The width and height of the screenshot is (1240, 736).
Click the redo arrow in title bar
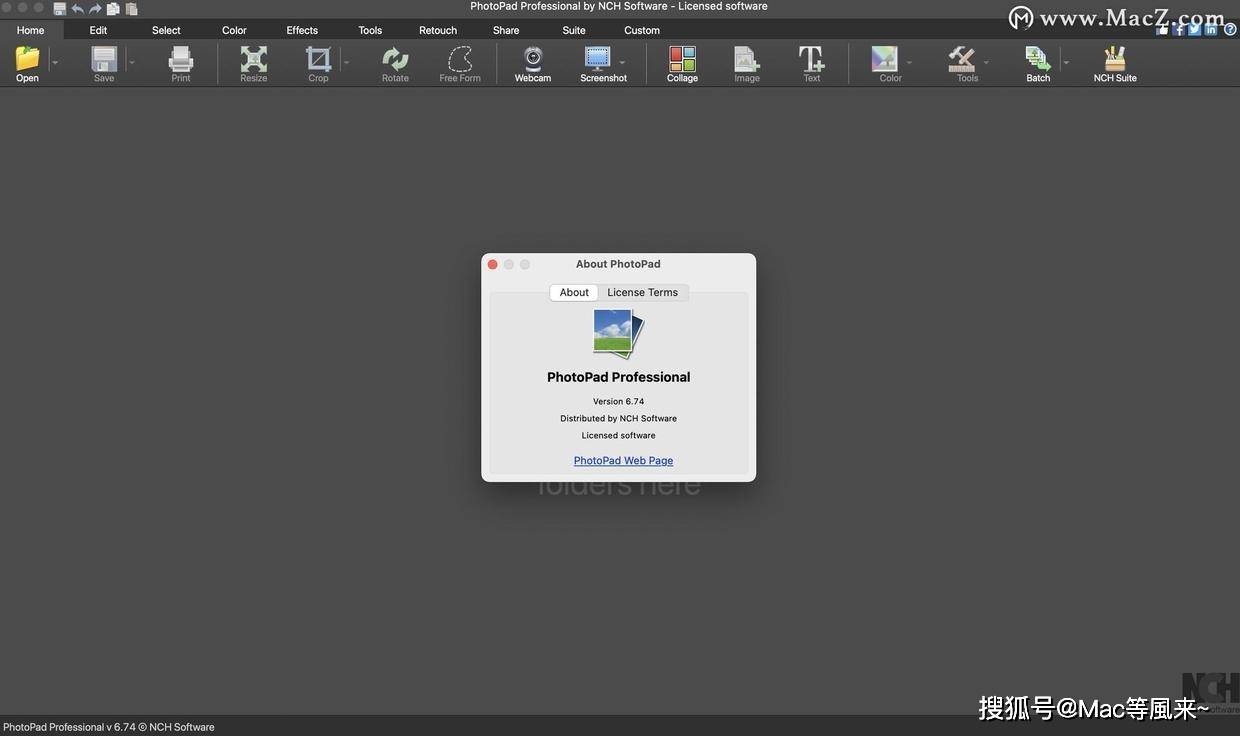(96, 8)
